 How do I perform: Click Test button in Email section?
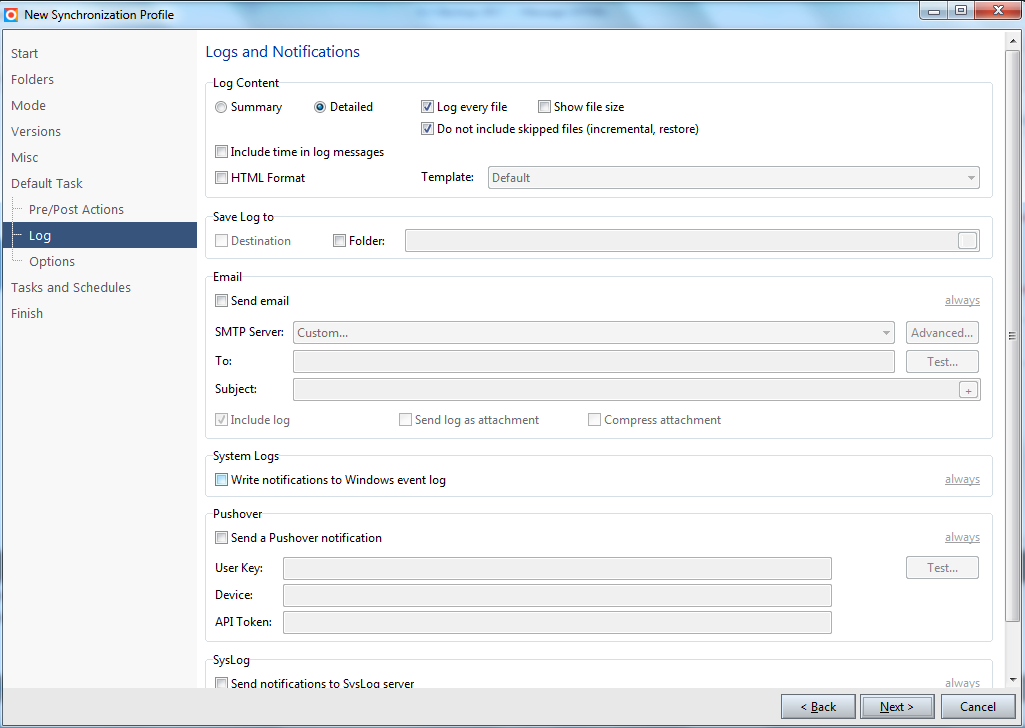point(942,361)
